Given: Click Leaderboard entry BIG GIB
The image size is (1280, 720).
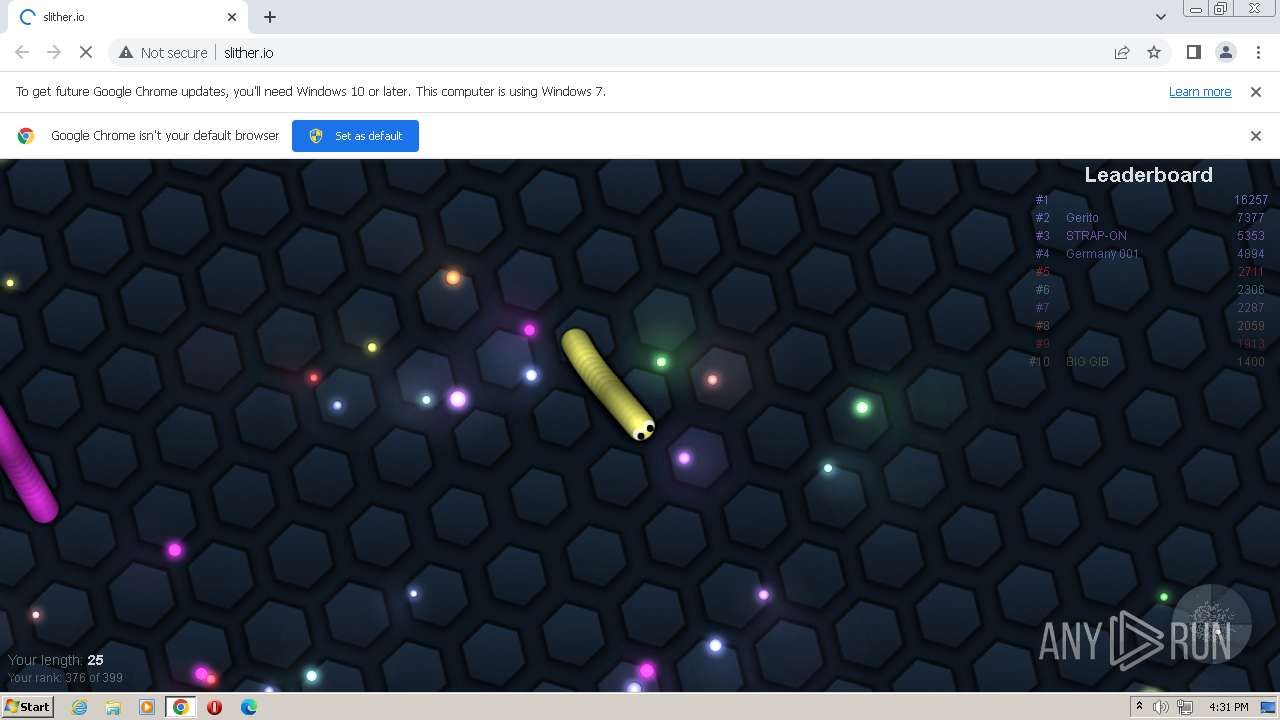Looking at the screenshot, I should [1087, 361].
